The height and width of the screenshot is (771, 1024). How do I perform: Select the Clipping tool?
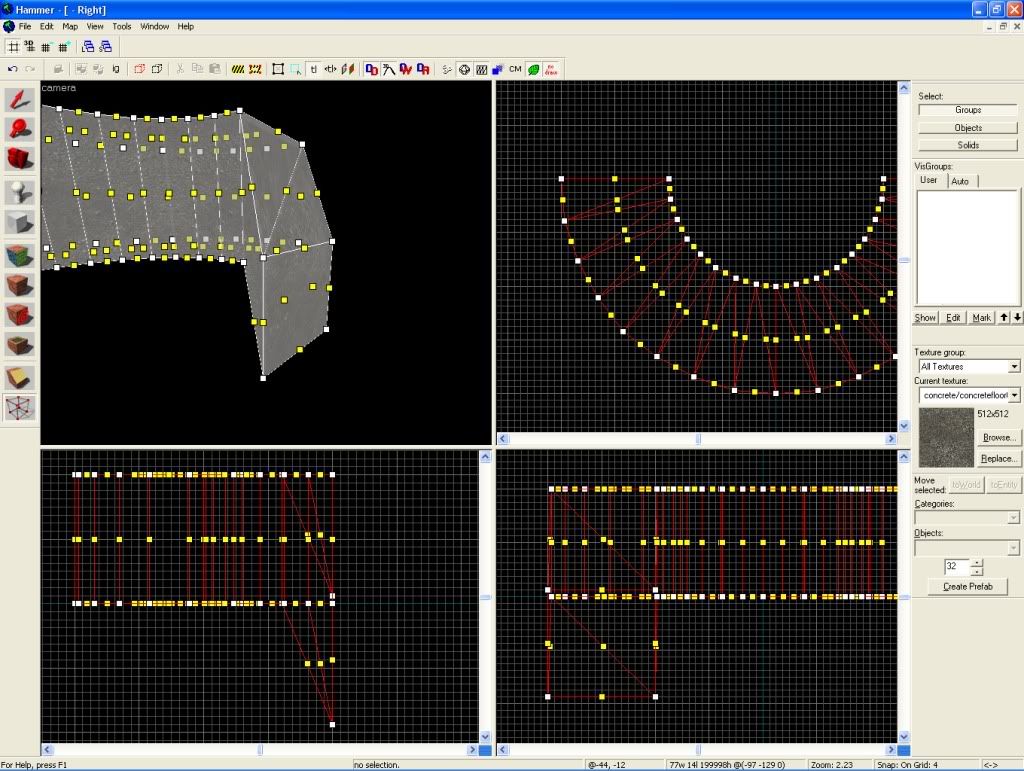20,377
